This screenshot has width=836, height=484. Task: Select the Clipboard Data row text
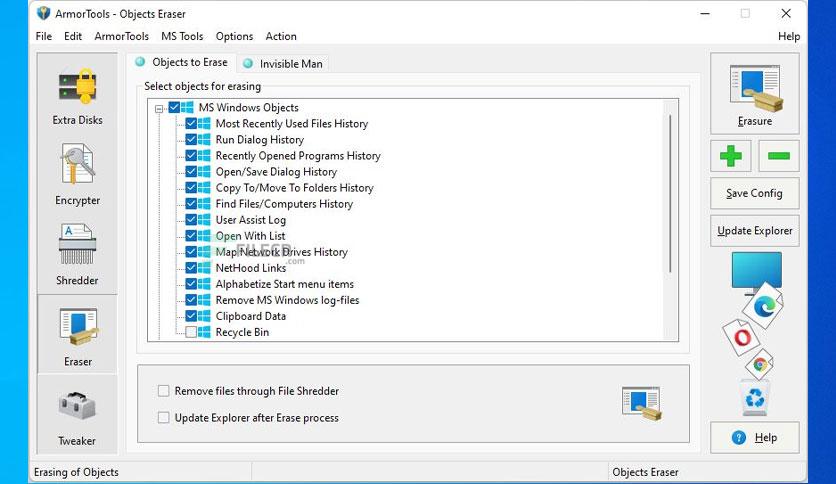click(251, 316)
